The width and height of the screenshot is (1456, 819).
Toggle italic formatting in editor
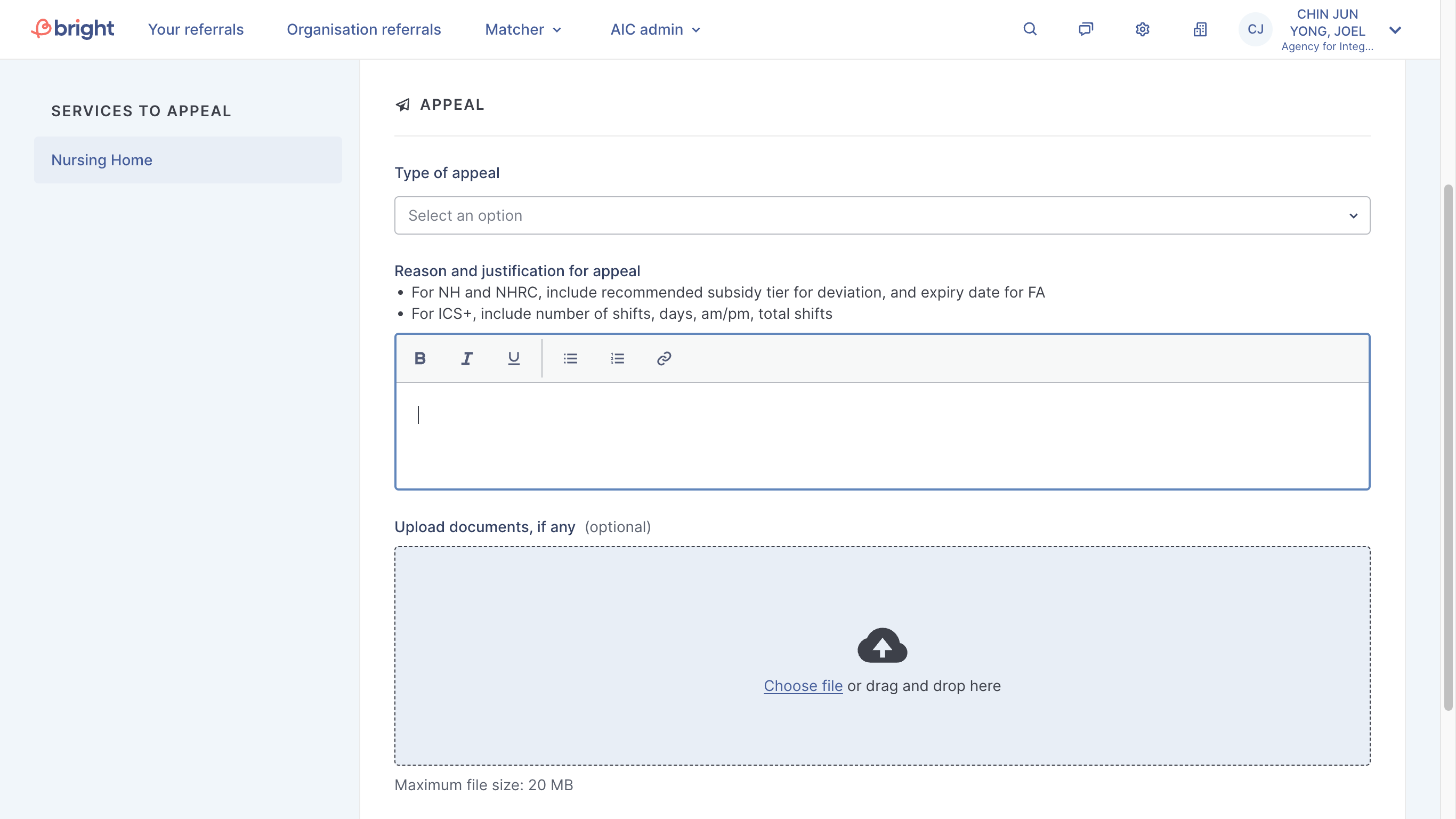467,358
